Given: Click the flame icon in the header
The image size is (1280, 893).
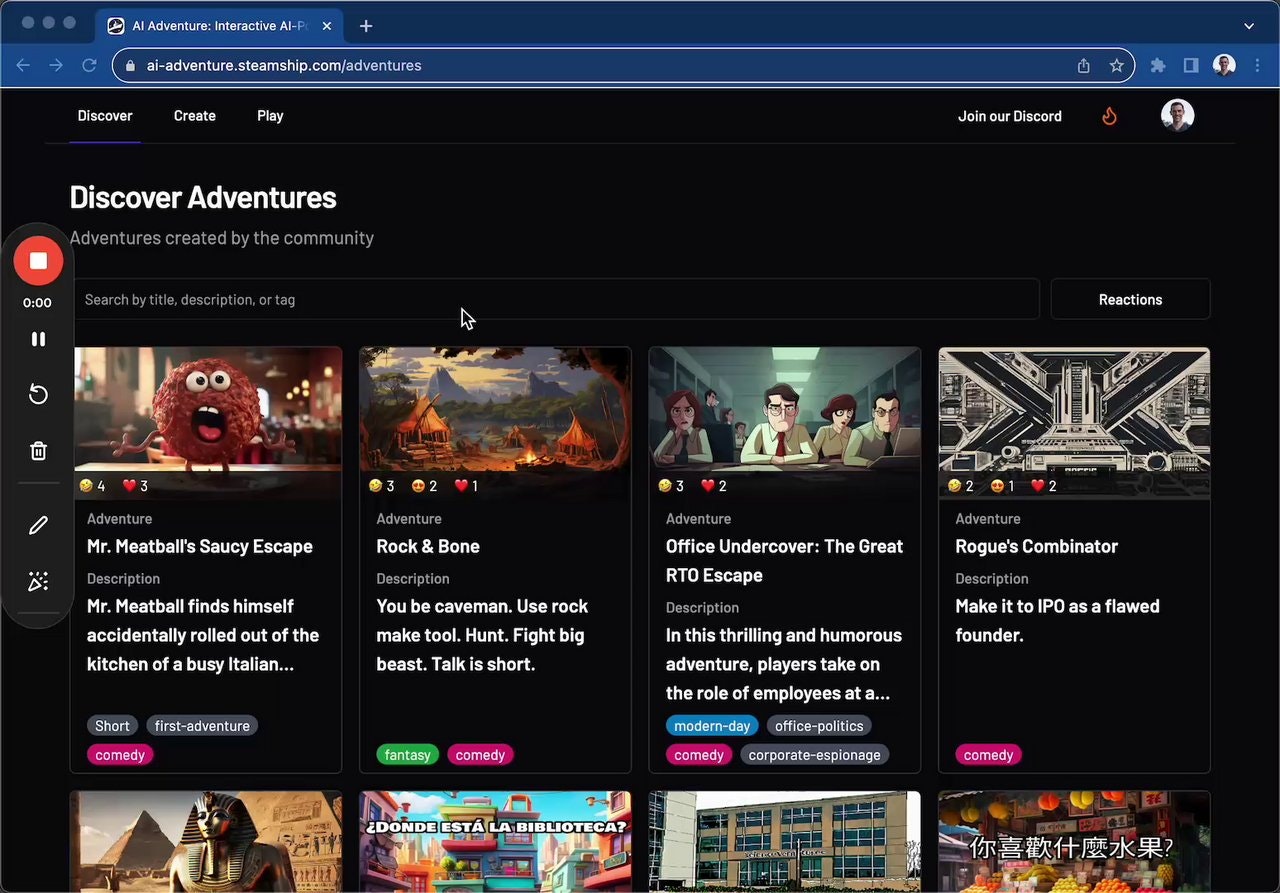Looking at the screenshot, I should pos(1109,115).
